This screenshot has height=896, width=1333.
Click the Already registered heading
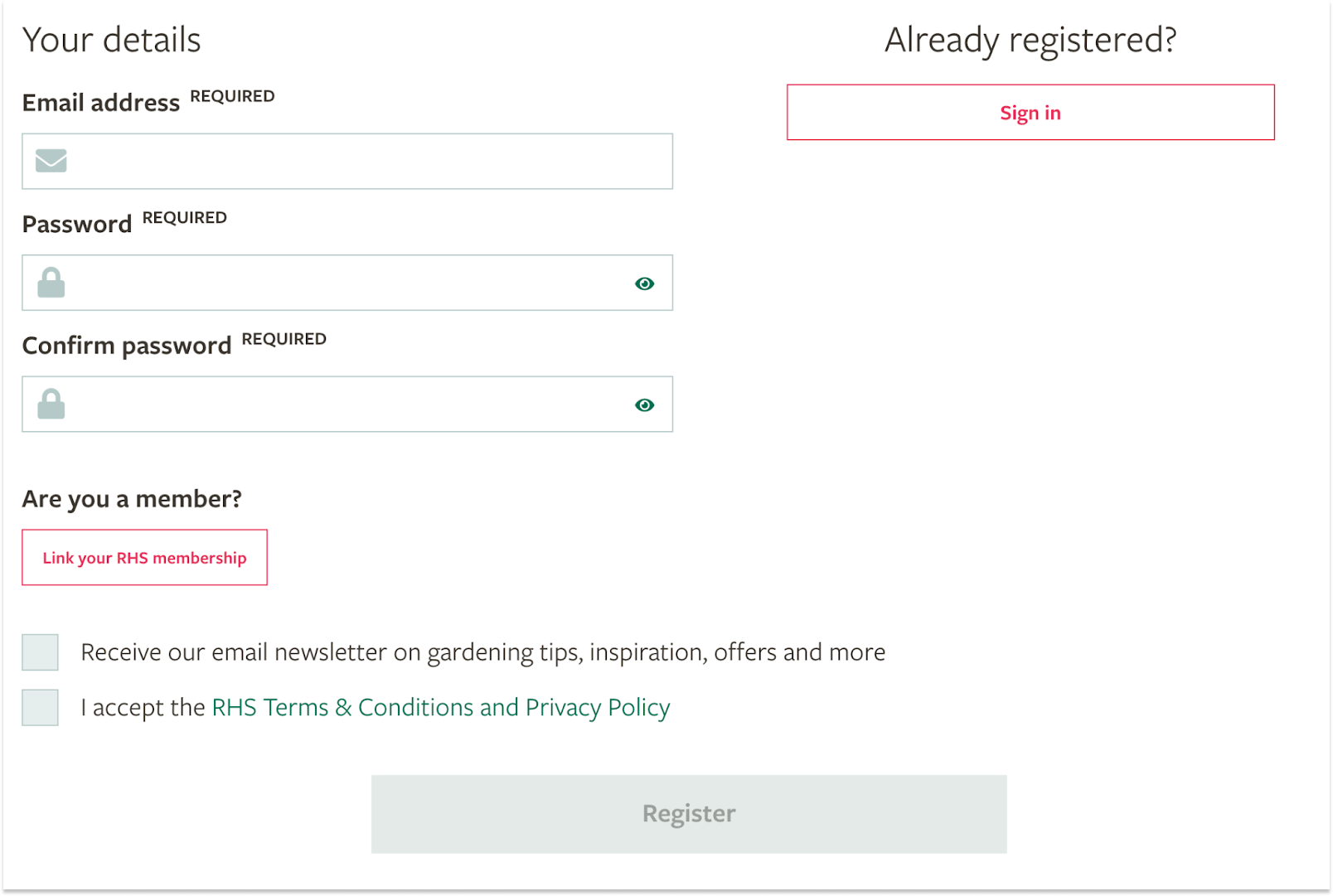point(1030,39)
